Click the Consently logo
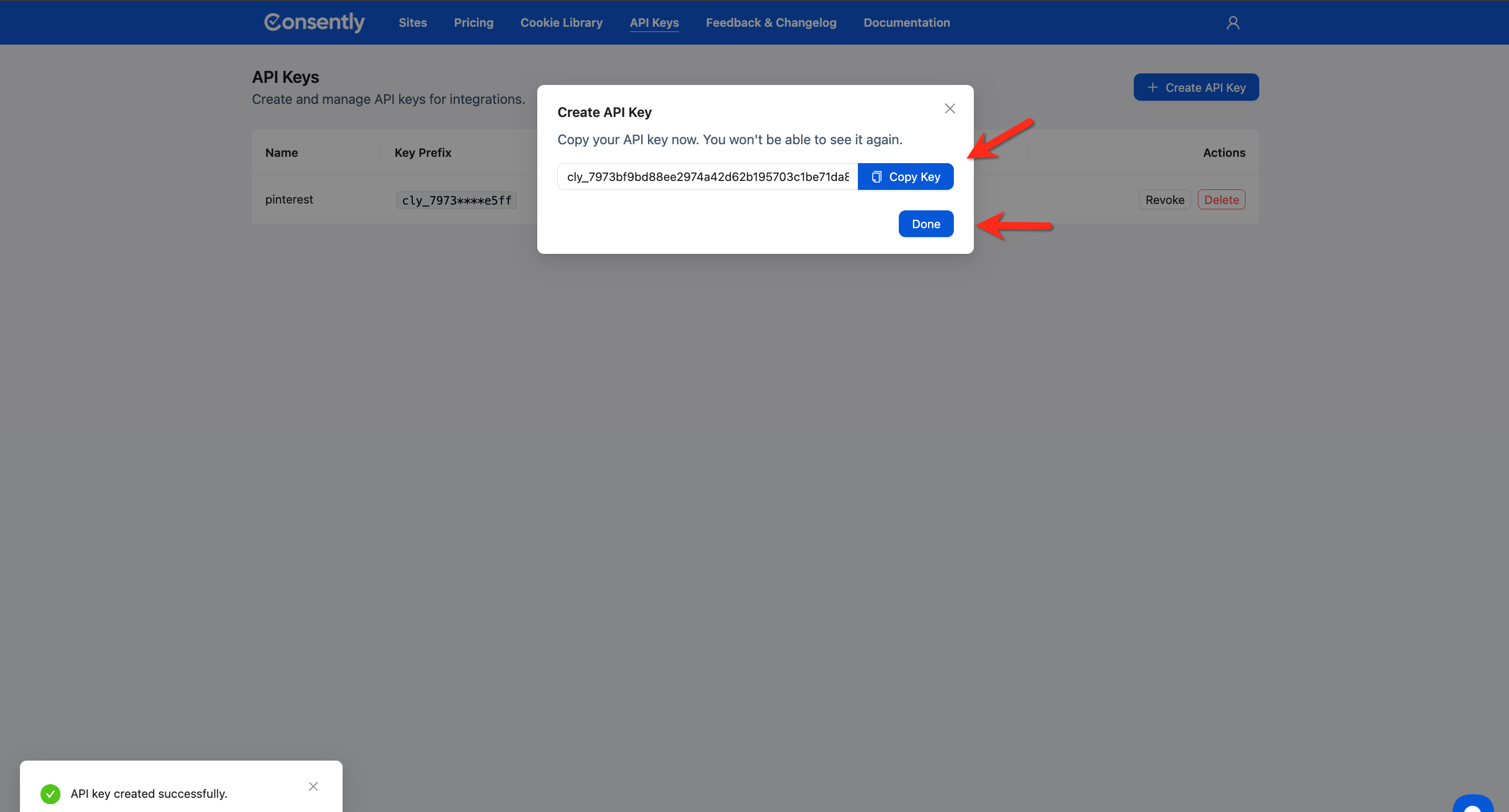The height and width of the screenshot is (812, 1509). tap(314, 22)
